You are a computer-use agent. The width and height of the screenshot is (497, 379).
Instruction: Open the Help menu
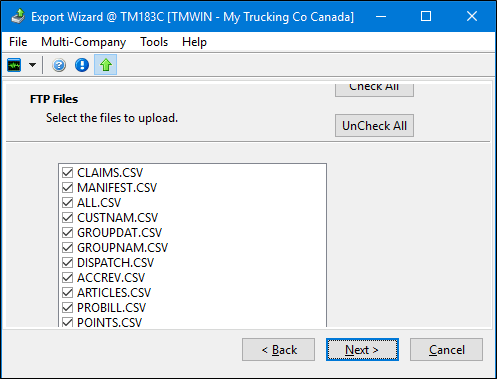point(194,42)
